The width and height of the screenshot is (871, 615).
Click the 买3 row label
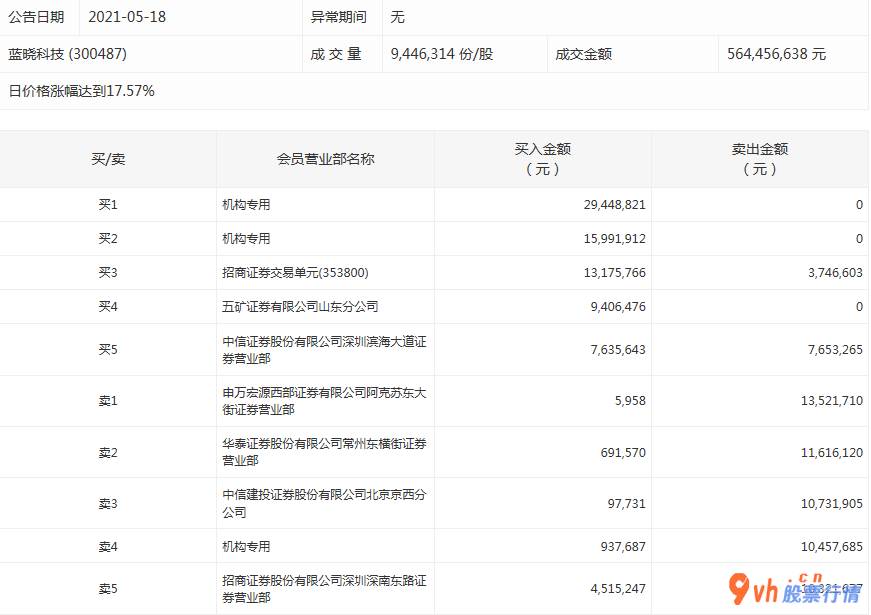108,273
